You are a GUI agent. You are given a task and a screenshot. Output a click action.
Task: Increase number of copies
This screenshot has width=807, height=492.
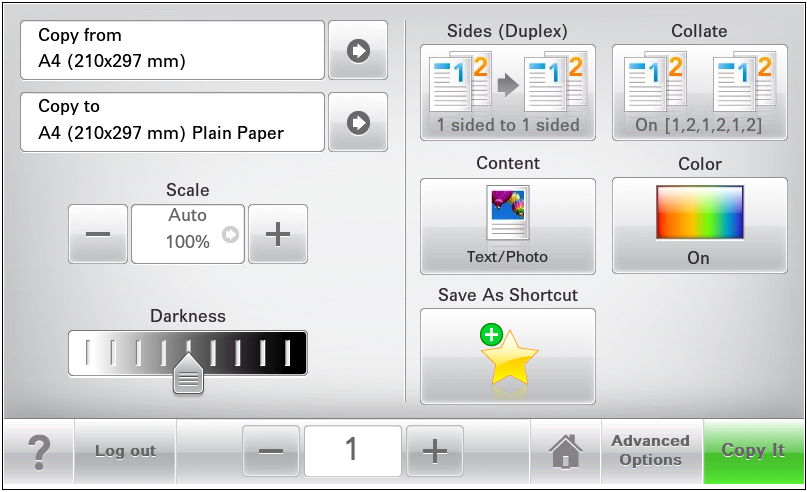[x=434, y=451]
